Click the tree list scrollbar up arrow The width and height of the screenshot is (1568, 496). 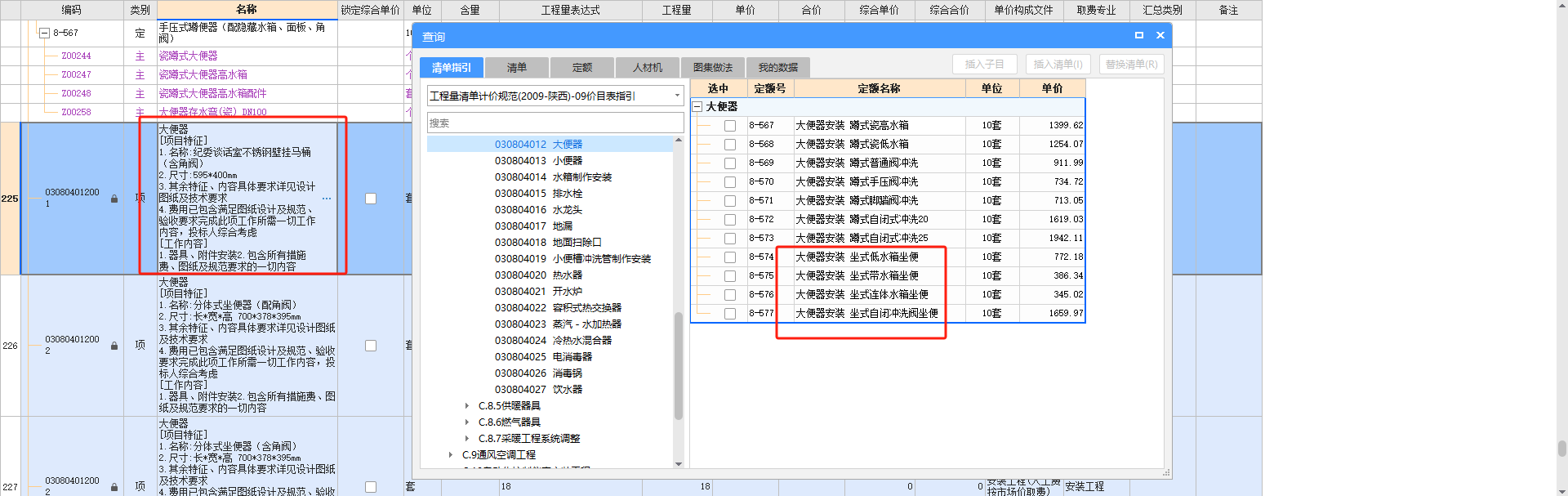tap(678, 141)
